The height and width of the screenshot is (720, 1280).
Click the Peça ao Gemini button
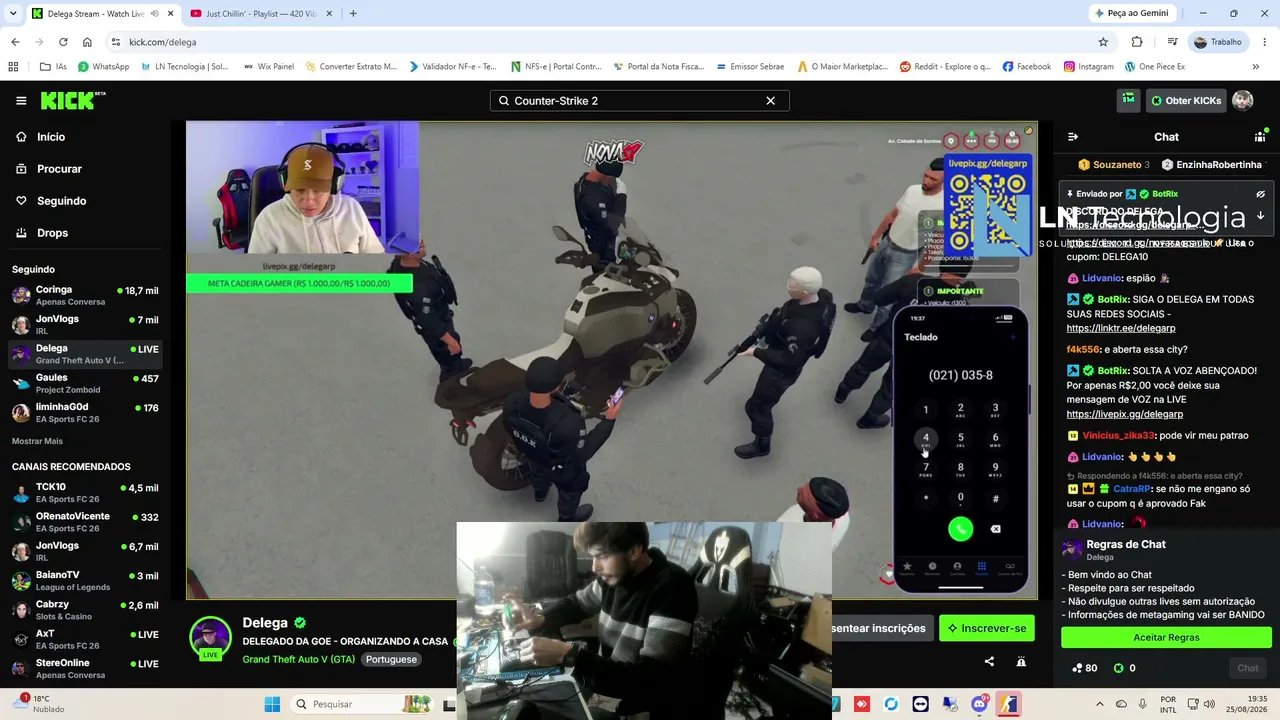tap(1131, 14)
